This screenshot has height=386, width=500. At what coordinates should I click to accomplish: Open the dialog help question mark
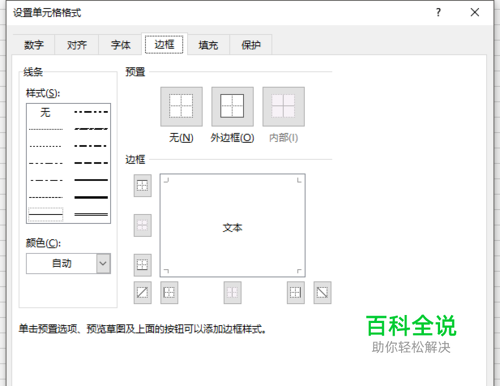pos(438,13)
